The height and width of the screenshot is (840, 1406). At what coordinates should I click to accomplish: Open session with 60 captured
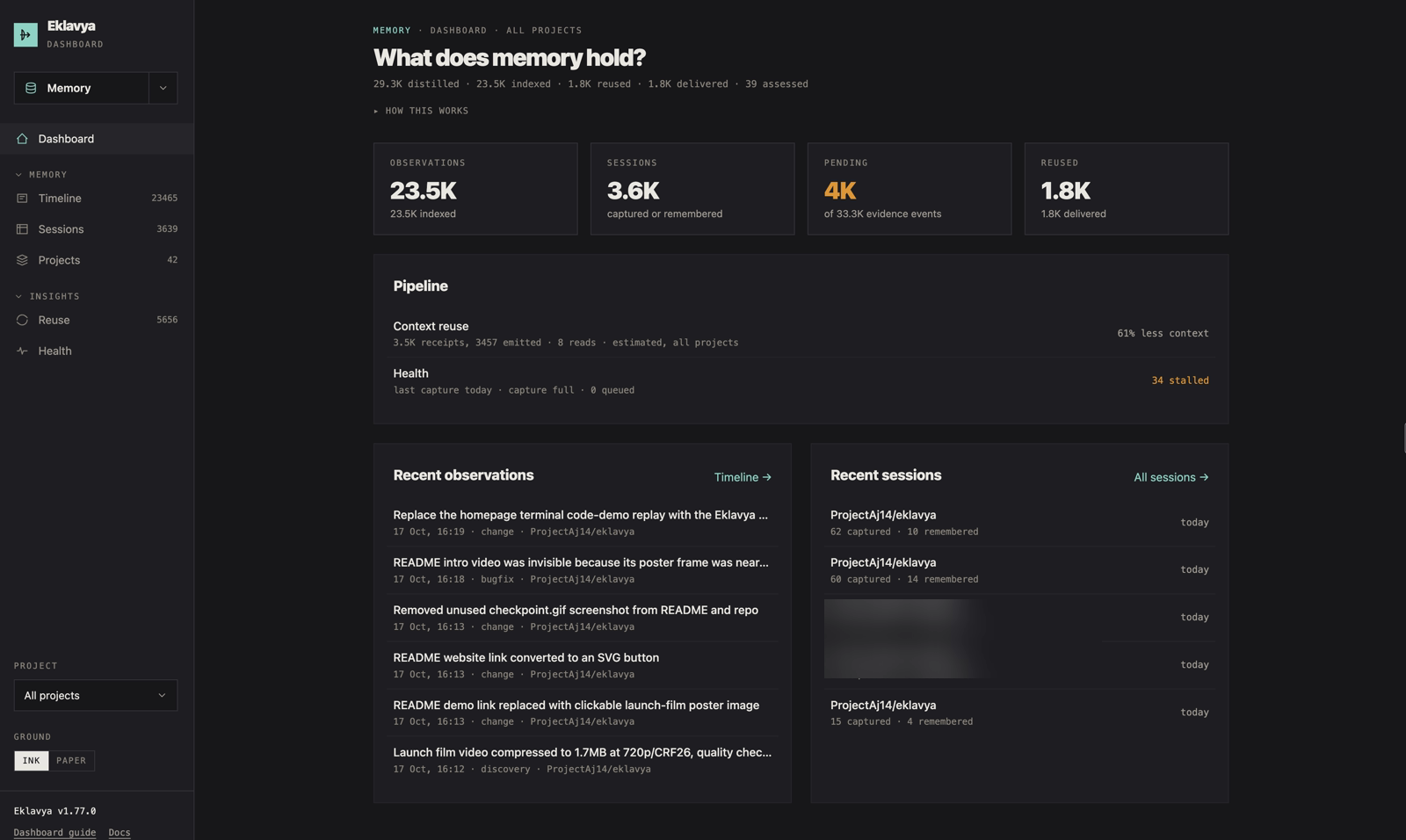[x=1019, y=570]
